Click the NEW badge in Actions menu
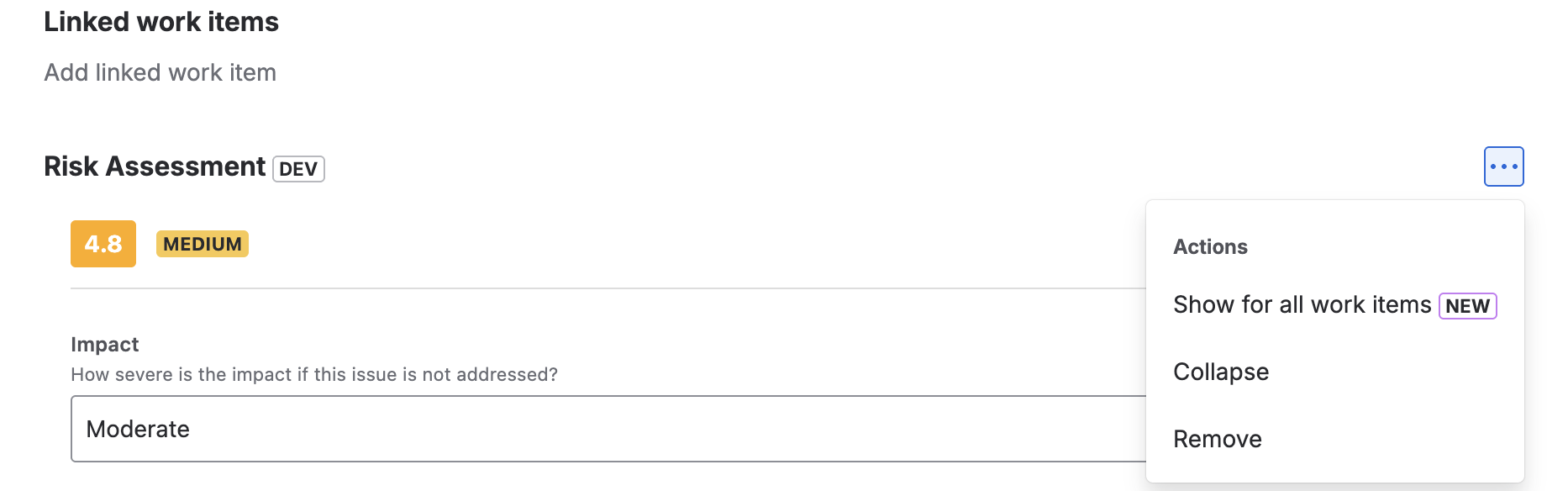The height and width of the screenshot is (491, 1568). (x=1467, y=306)
